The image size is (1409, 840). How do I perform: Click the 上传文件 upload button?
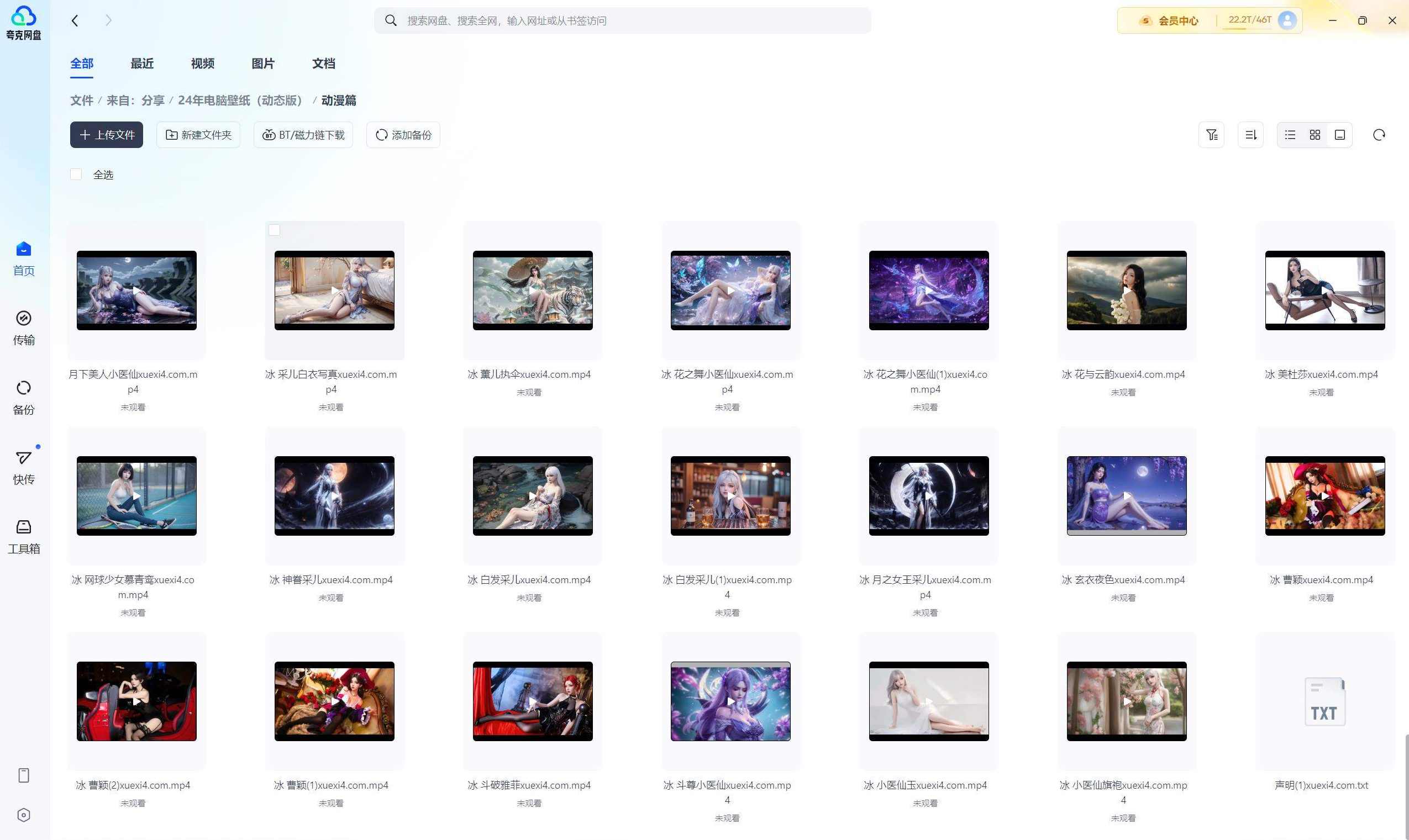107,135
